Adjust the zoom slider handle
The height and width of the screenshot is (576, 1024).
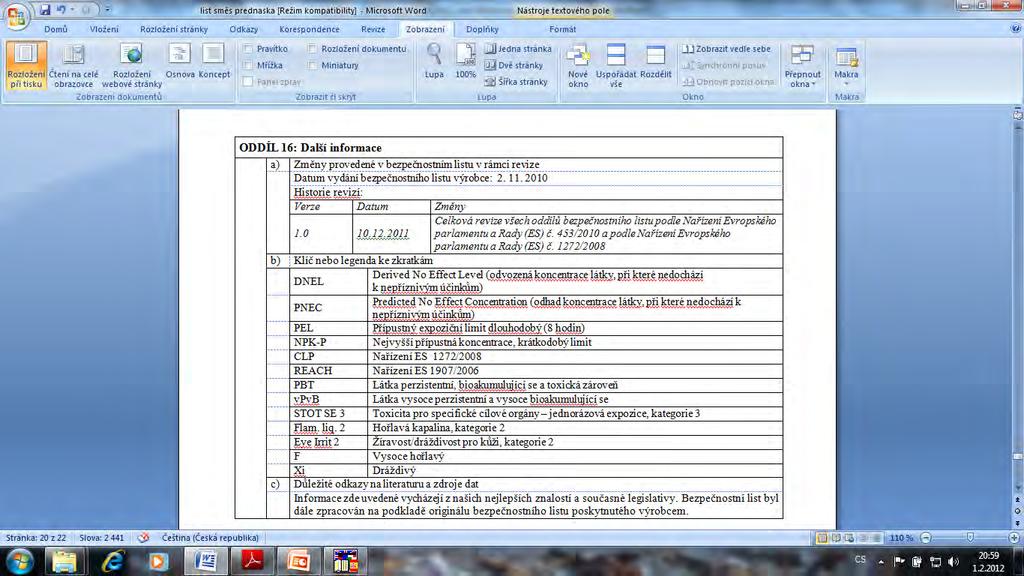click(x=970, y=537)
